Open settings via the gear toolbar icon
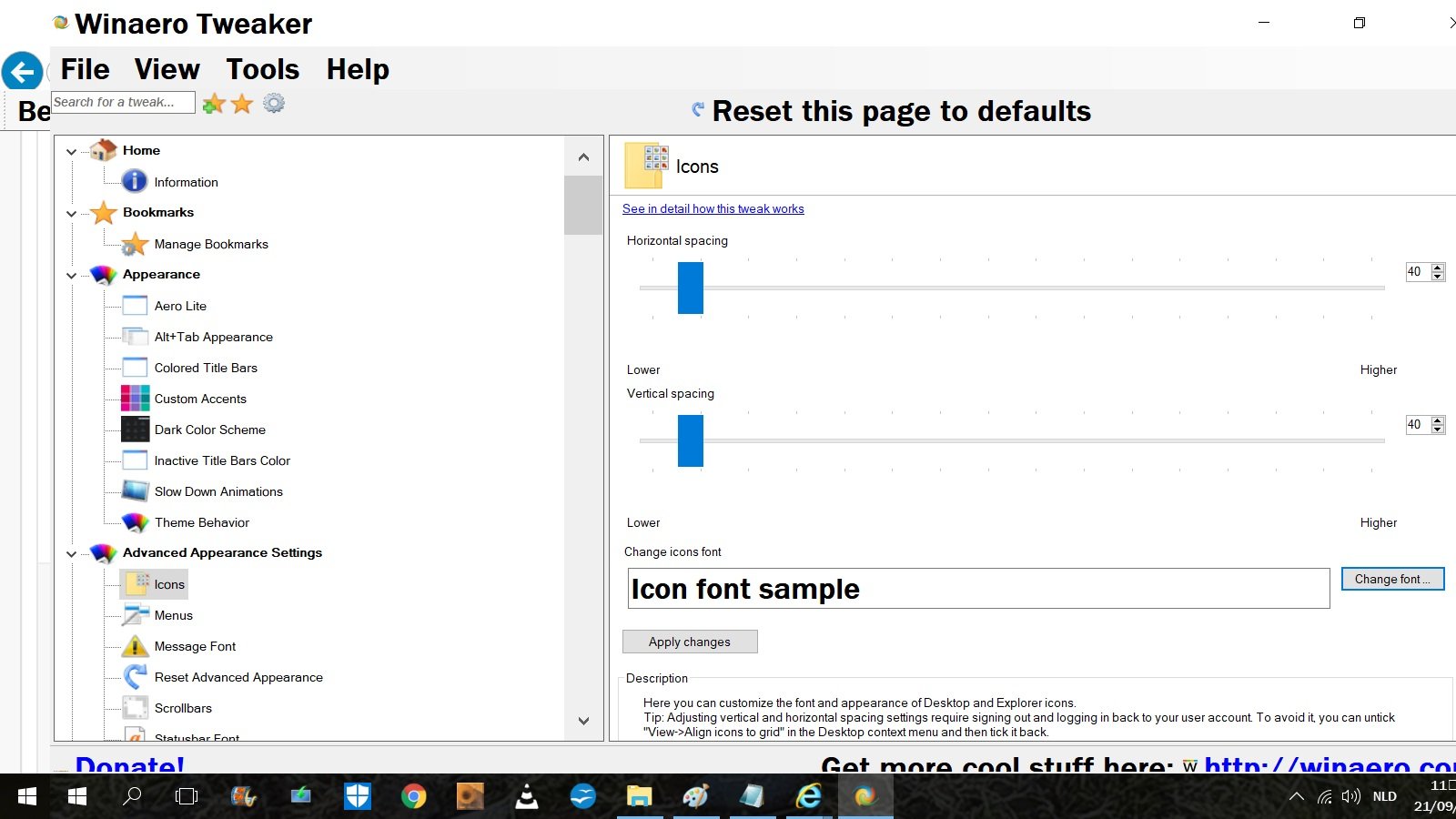The width and height of the screenshot is (1456, 819). tap(274, 103)
